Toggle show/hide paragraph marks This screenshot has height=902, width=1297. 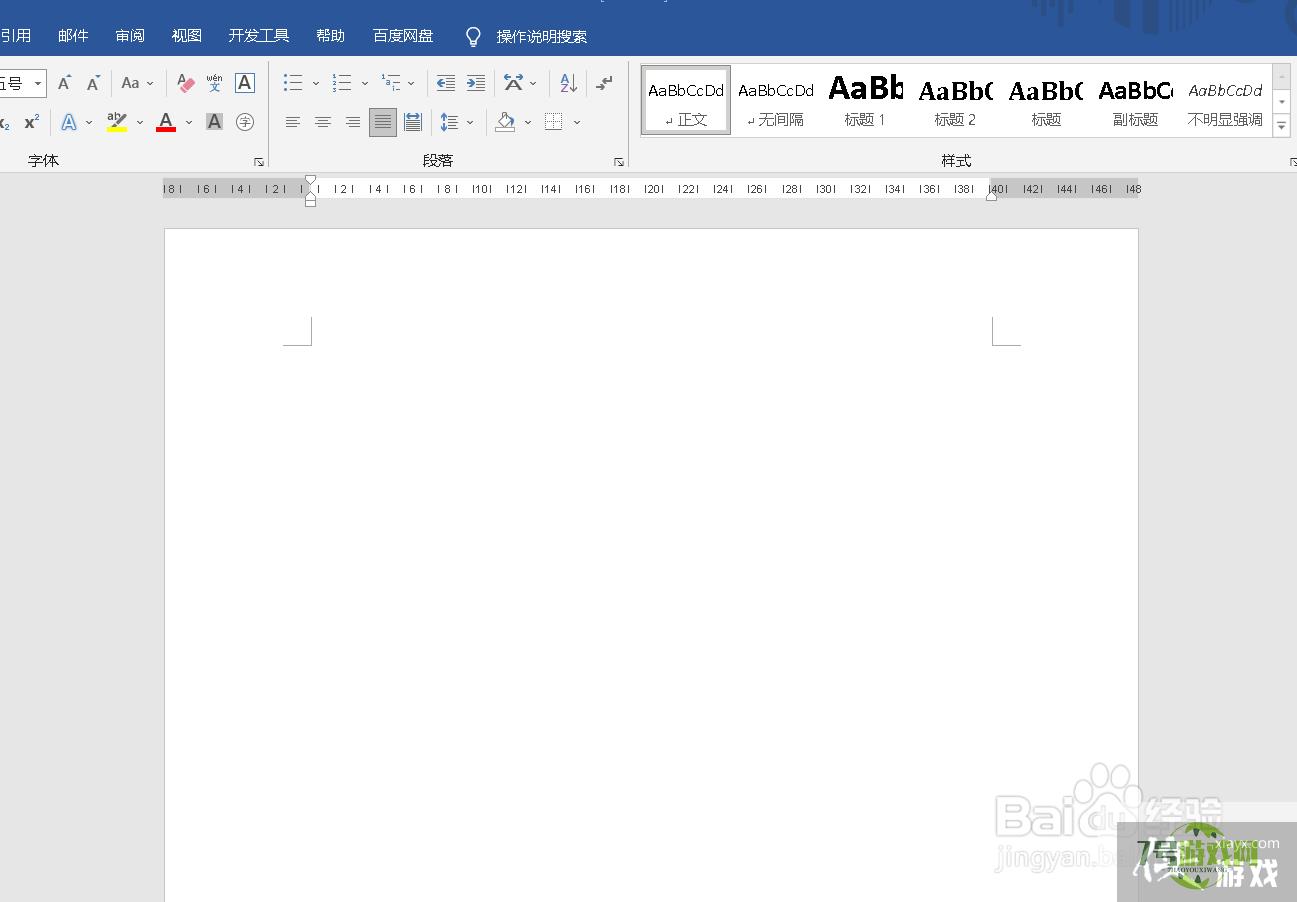pyautogui.click(x=604, y=83)
